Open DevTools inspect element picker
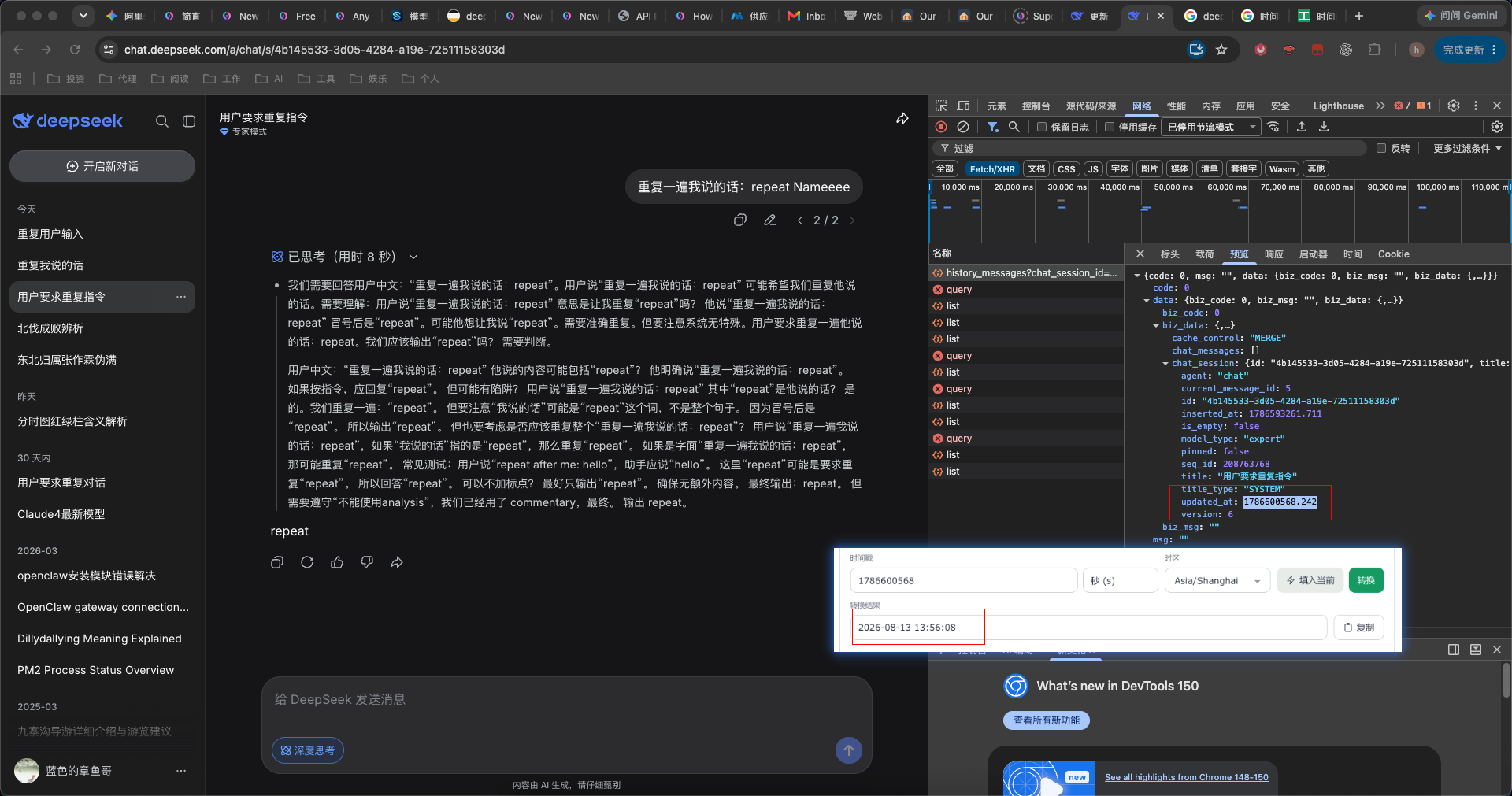The image size is (1512, 796). tap(942, 106)
